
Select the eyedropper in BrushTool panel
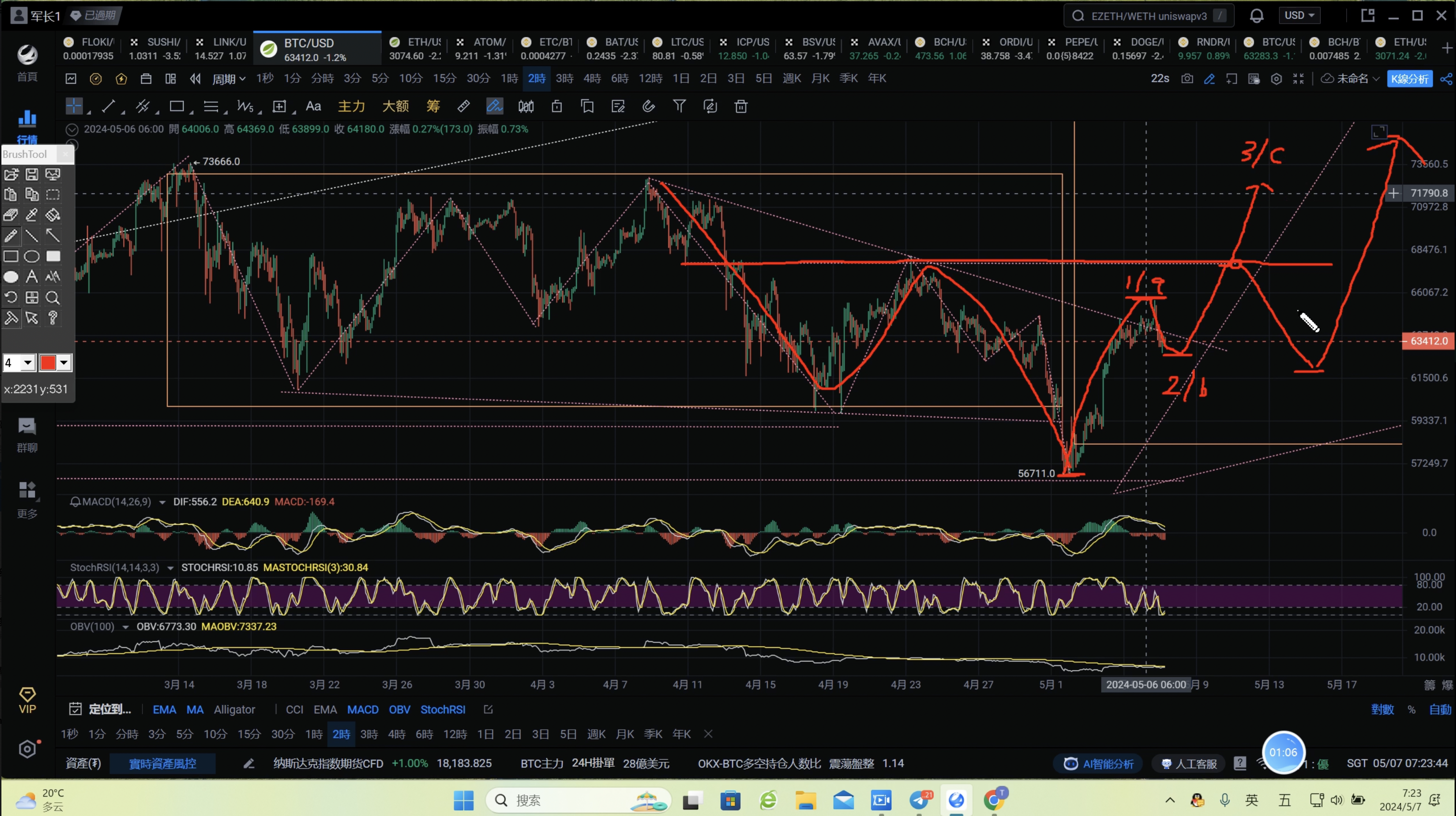coord(32,215)
